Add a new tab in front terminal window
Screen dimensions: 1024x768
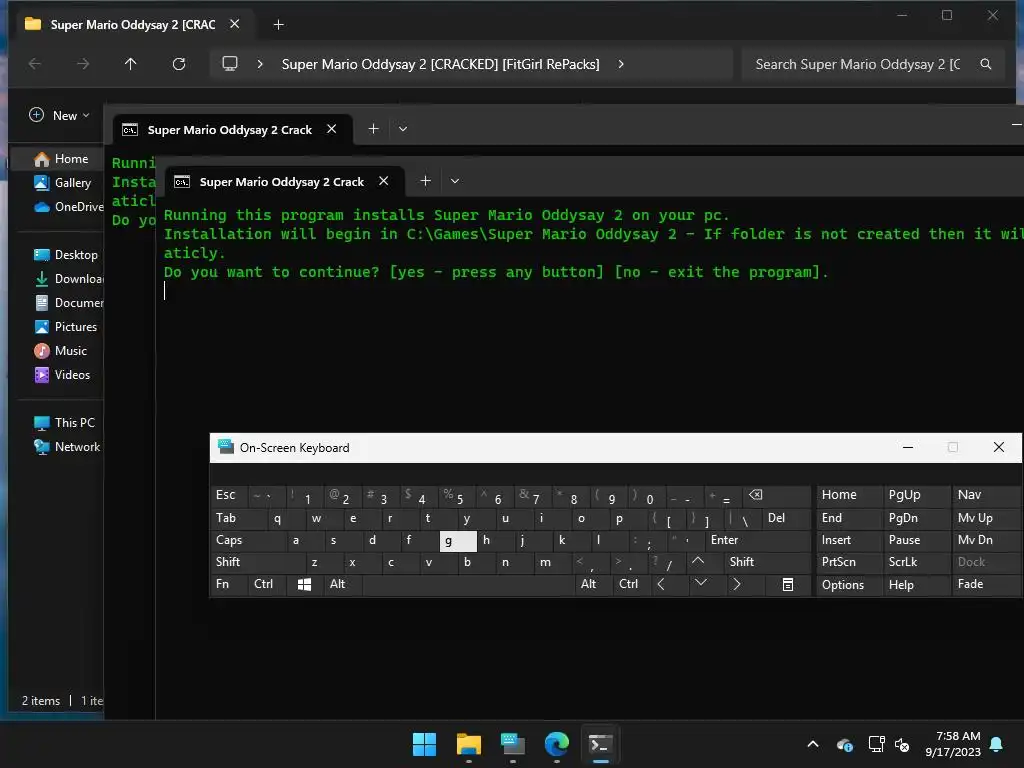click(x=425, y=181)
